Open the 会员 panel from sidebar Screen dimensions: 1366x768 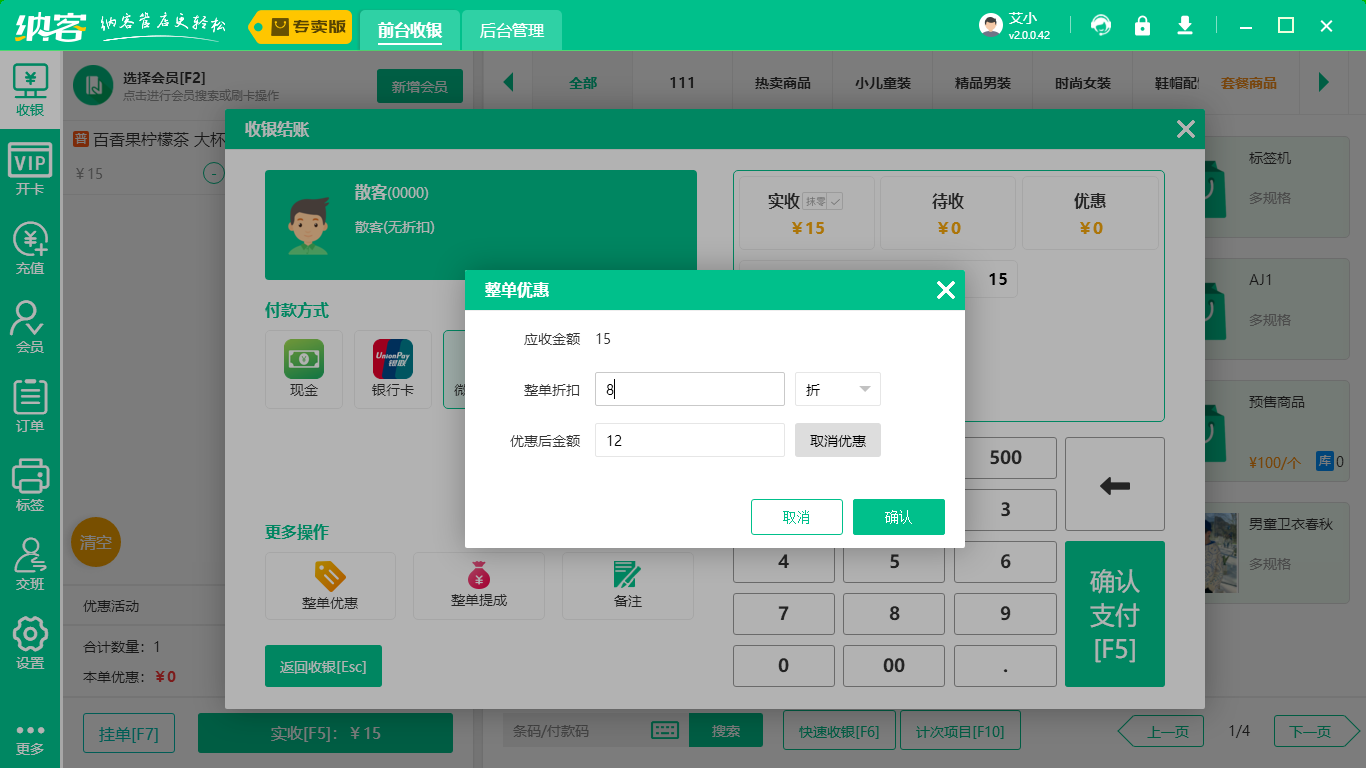[30, 330]
